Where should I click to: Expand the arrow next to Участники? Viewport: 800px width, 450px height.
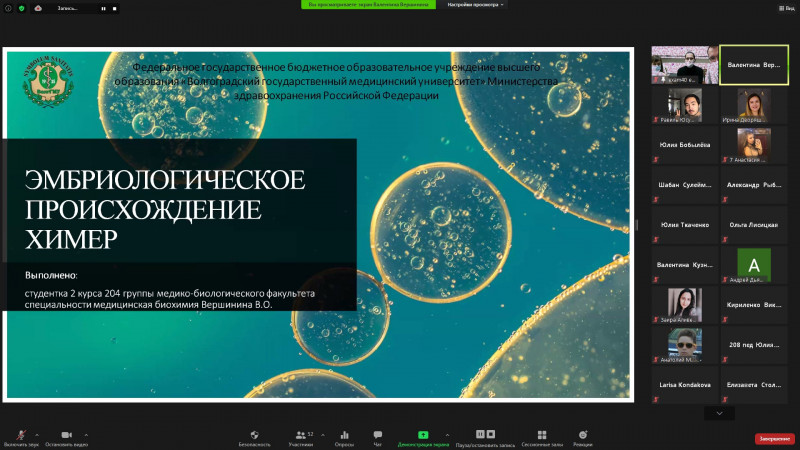(322, 435)
